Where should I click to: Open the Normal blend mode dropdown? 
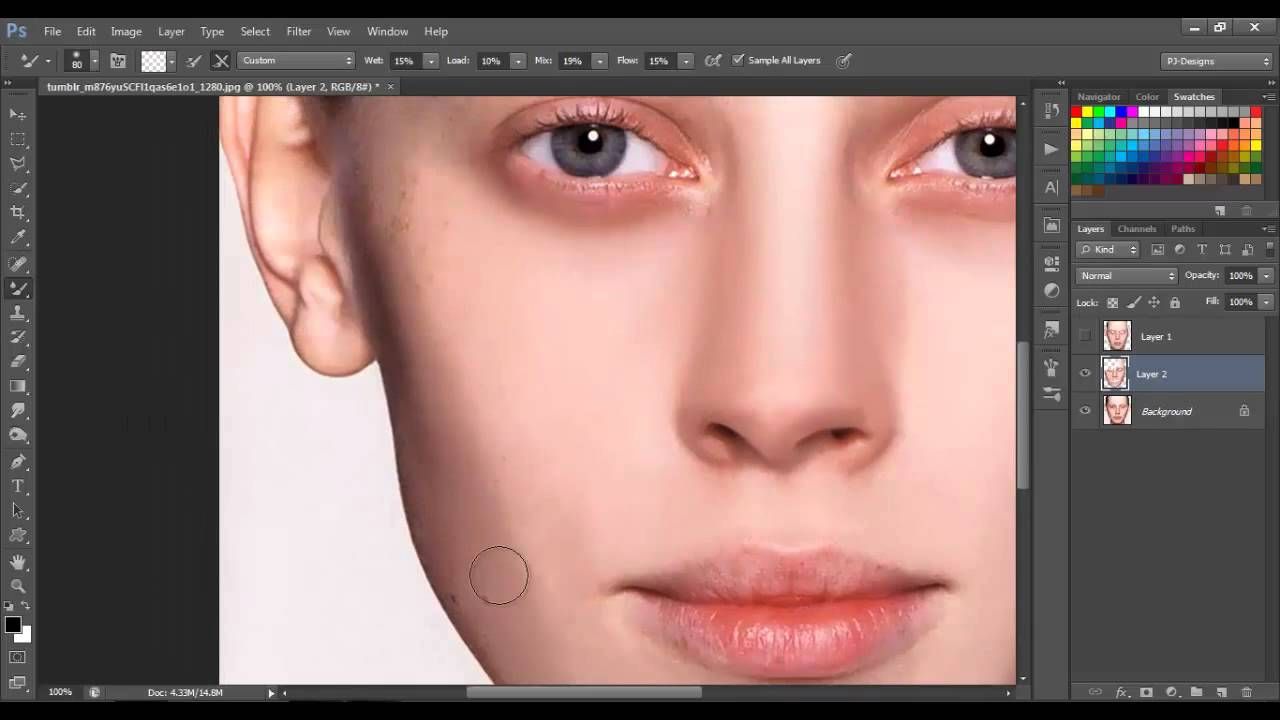click(1128, 276)
